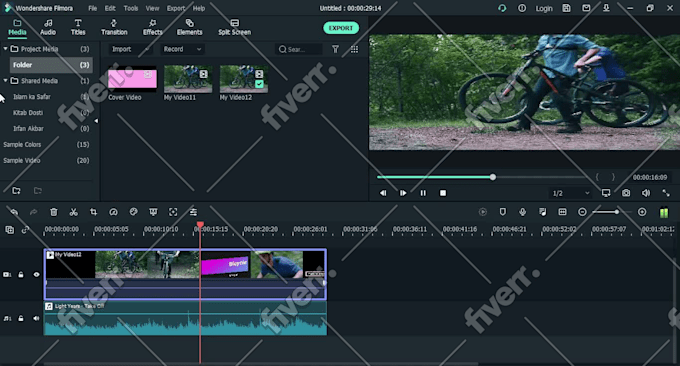Collapse the Shared Media tree
The height and width of the screenshot is (366, 680).
pyautogui.click(x=5, y=80)
